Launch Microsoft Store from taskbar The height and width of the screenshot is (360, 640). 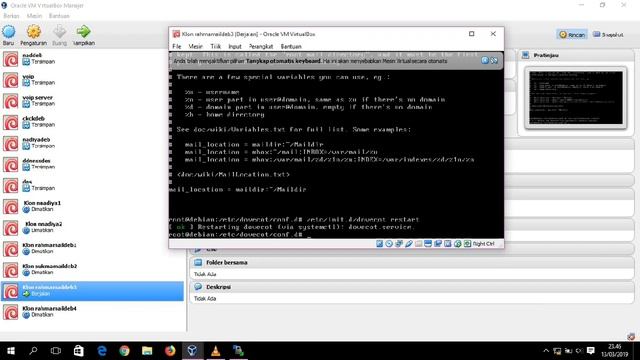pos(78,351)
